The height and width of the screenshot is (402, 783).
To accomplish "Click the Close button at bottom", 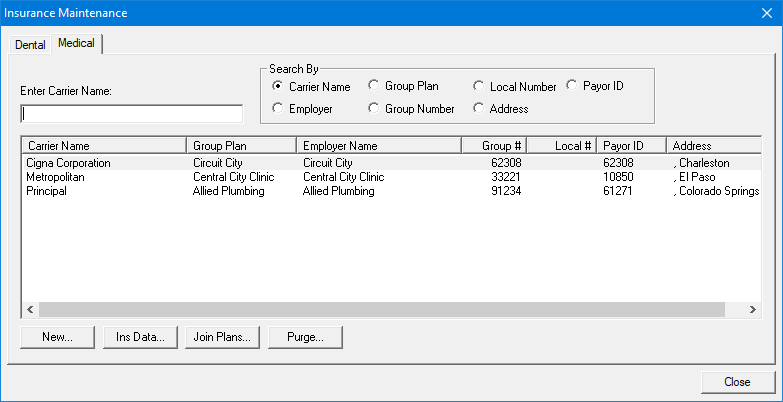I will coord(737,382).
